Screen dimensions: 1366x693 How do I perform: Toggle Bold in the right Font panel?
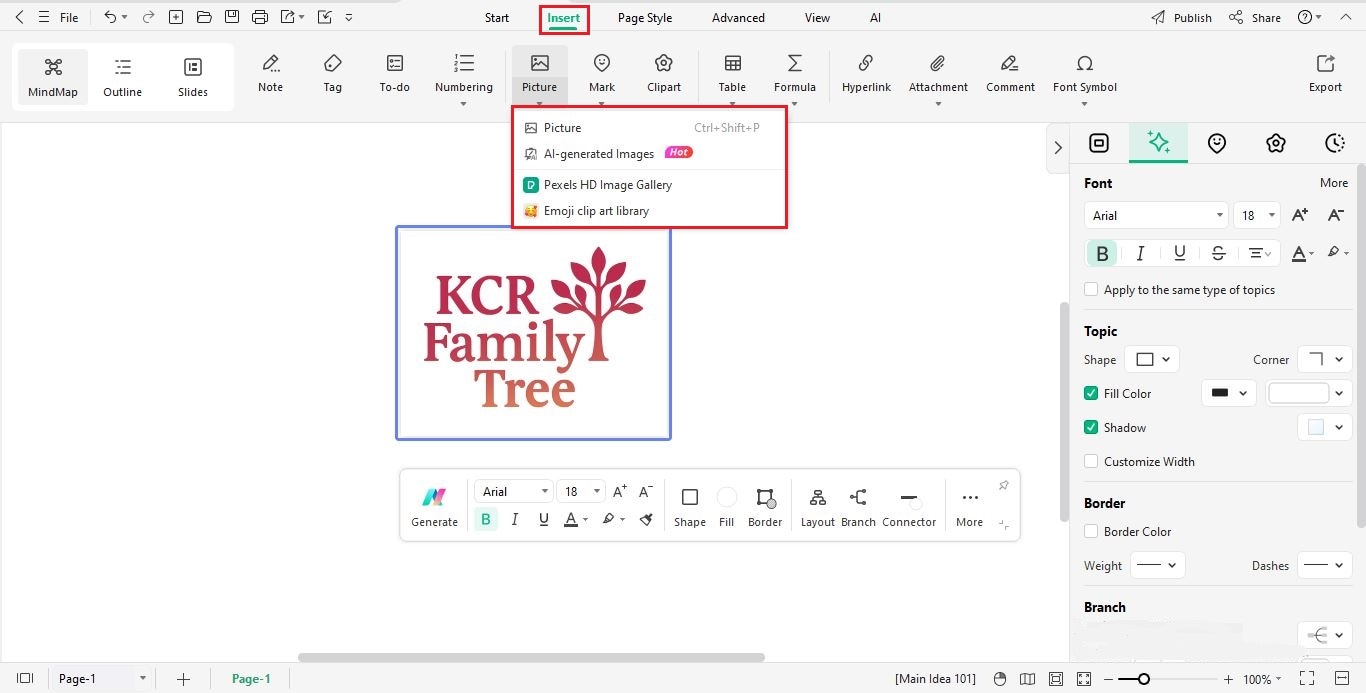[x=1102, y=253]
